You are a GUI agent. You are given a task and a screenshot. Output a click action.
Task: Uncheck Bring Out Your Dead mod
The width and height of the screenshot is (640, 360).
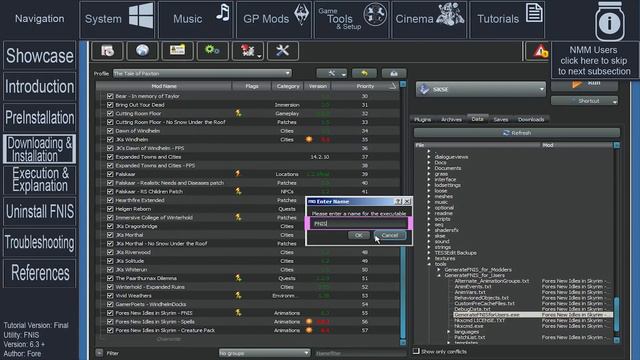click(110, 105)
